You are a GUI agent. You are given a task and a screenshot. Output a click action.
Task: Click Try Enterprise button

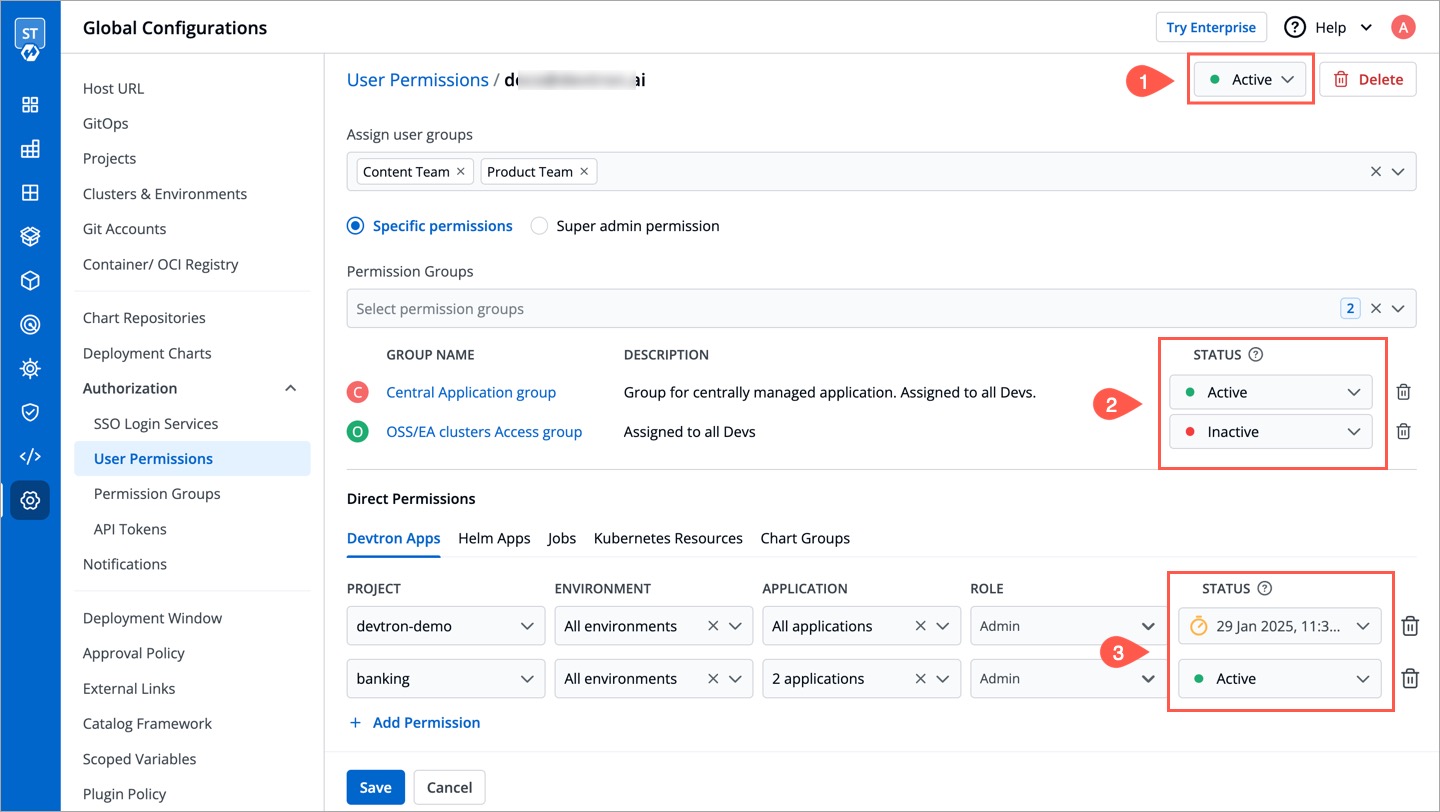tap(1211, 27)
